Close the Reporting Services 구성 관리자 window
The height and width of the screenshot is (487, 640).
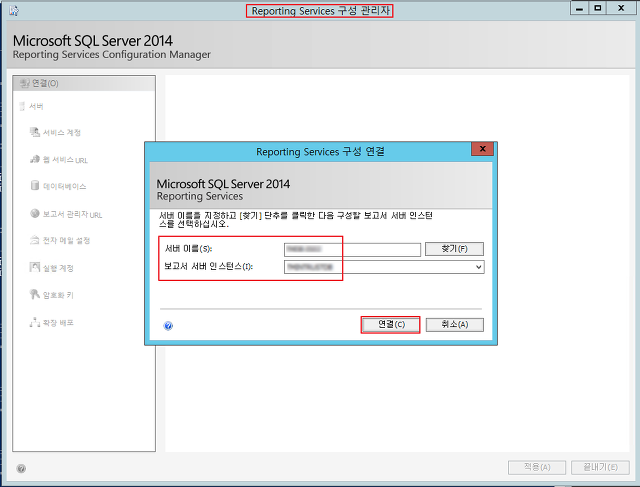(621, 8)
